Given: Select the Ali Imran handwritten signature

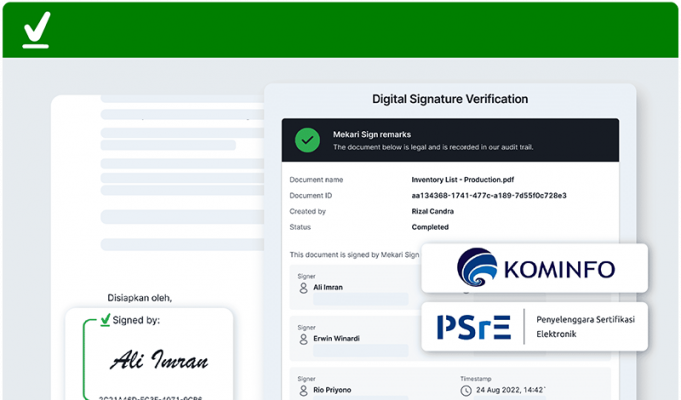Looking at the screenshot, I should (160, 360).
